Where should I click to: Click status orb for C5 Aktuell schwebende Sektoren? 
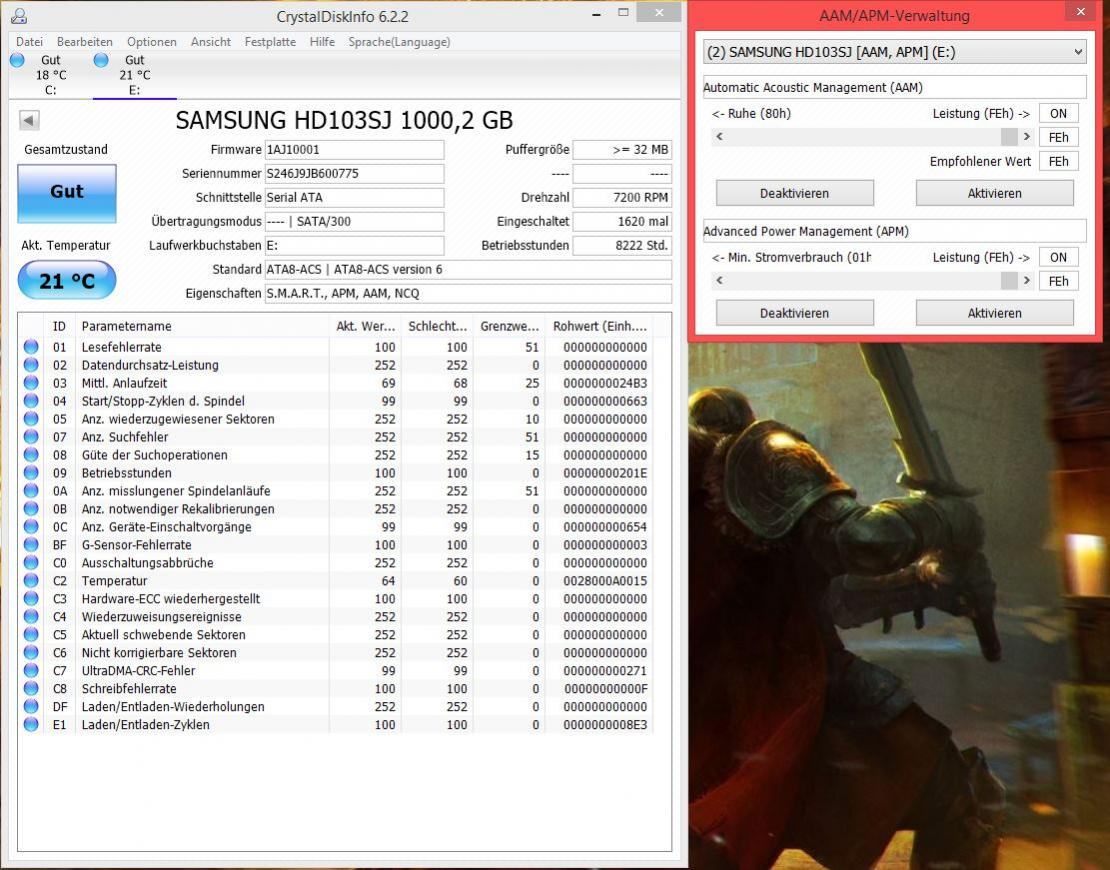31,634
